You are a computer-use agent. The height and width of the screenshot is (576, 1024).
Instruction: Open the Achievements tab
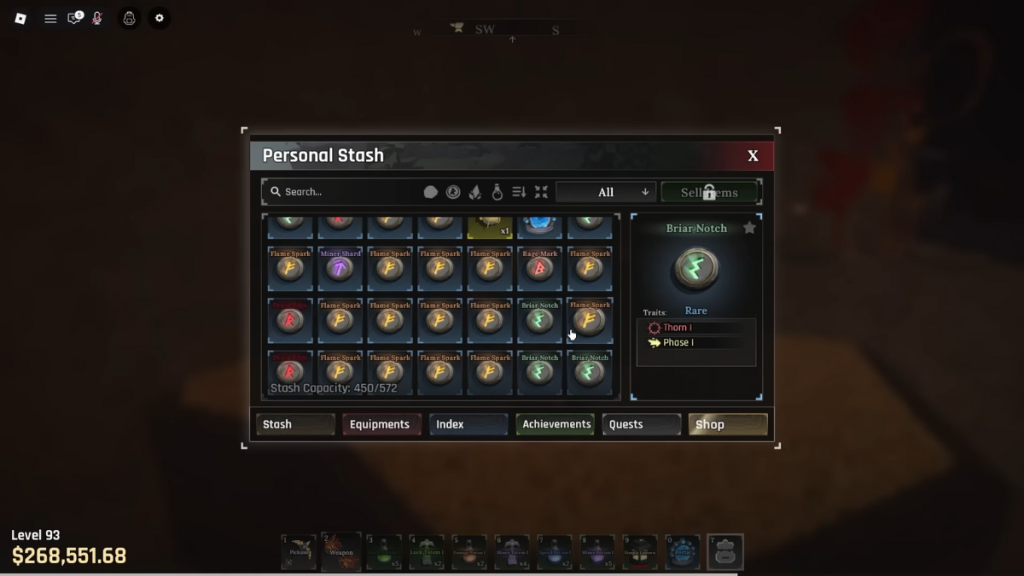click(555, 424)
